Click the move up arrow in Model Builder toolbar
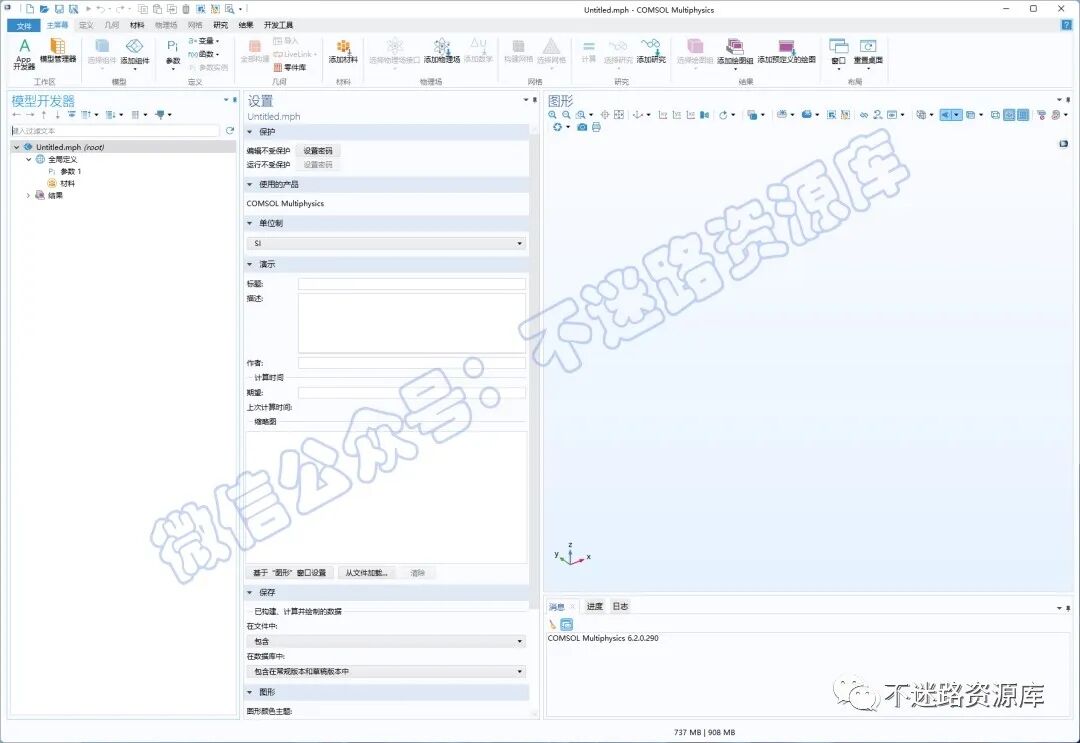Screen dimensions: 1080x743 pos(44,114)
